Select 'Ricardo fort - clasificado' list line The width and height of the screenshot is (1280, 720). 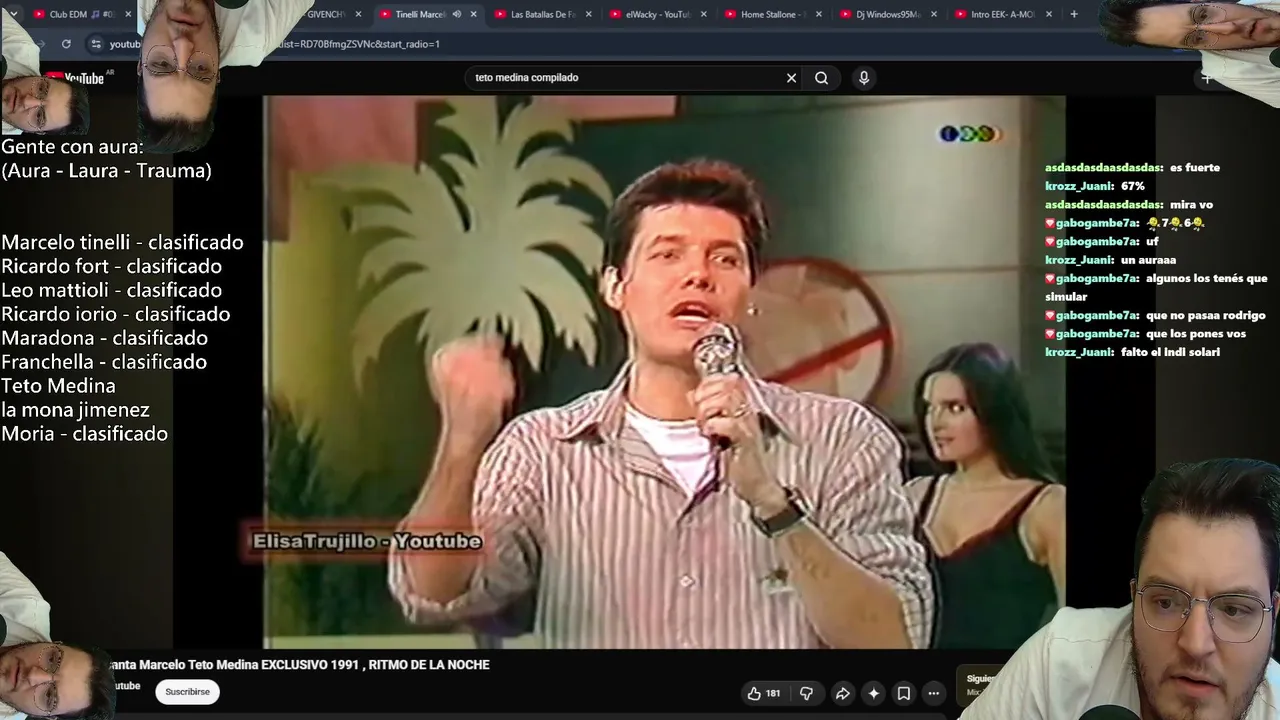tap(111, 266)
